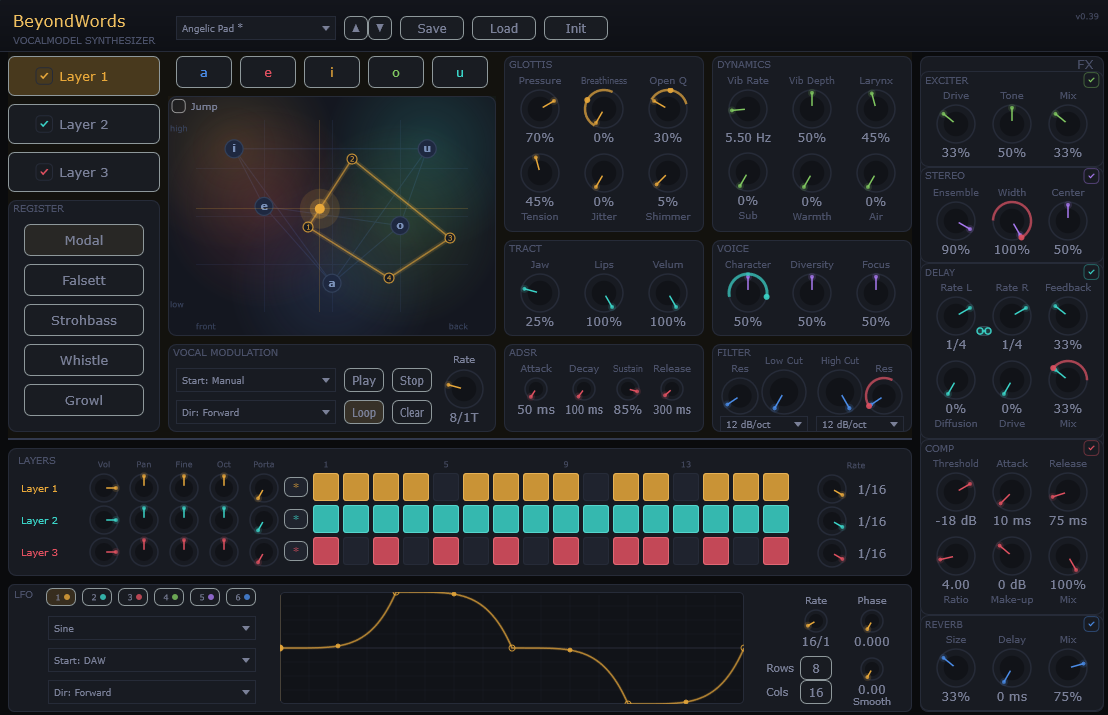1108x715 pixels.
Task: Select the 'a' vowel button
Action: pos(204,72)
